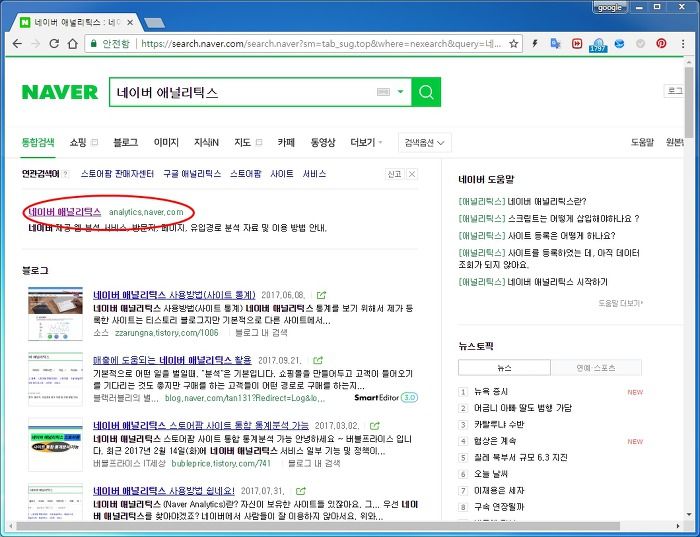Switch news topic to 뉴스 tab
700x537 pixels.
pos(504,368)
